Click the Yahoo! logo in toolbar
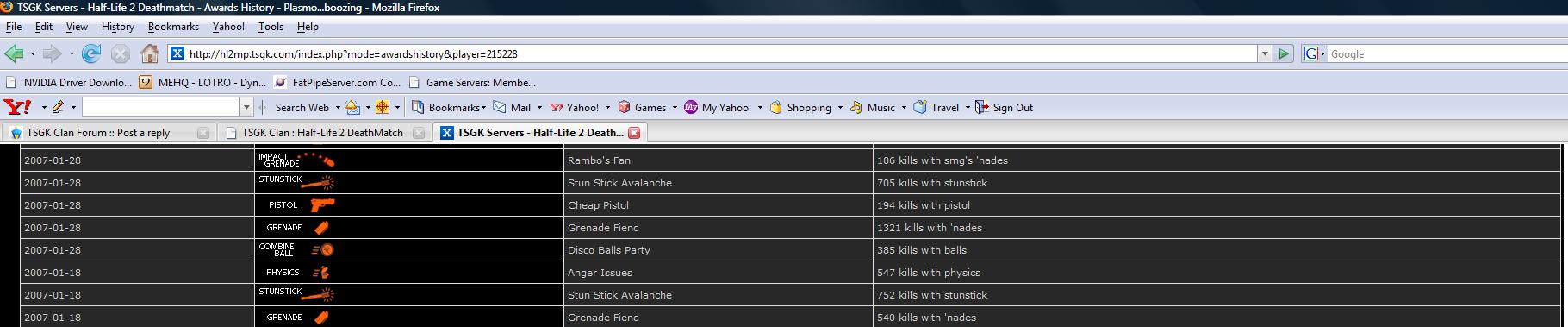This screenshot has height=327, width=1568. click(18, 107)
